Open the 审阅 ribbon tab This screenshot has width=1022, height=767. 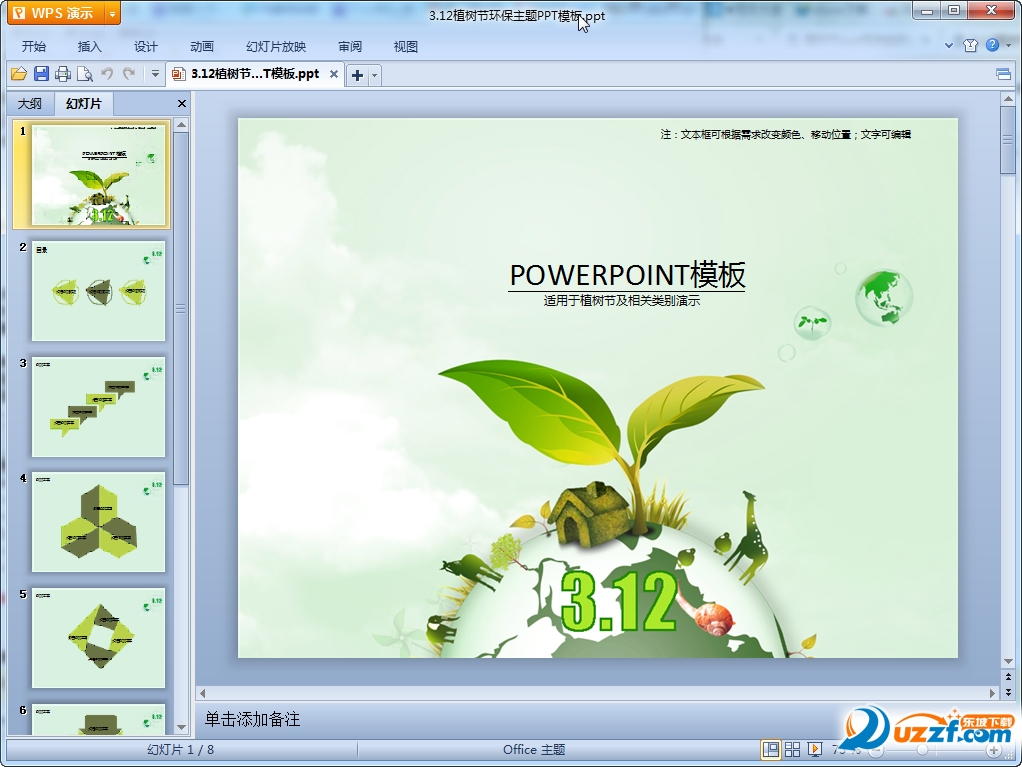coord(350,47)
